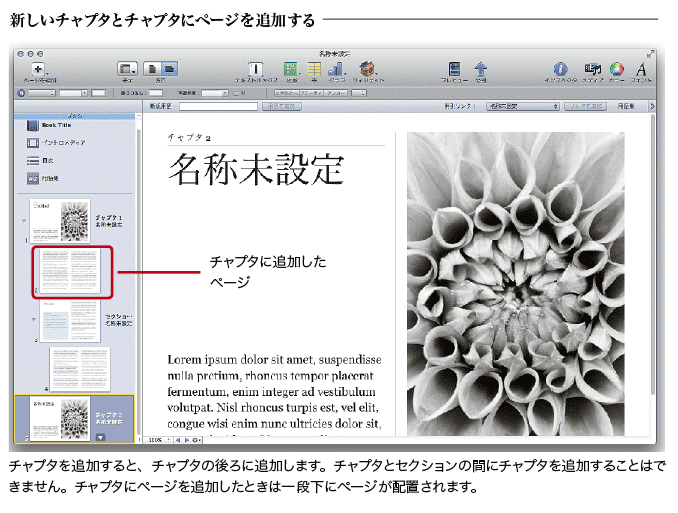
Task: Open the small dropdown after the anchor segment
Action: (x=358, y=93)
